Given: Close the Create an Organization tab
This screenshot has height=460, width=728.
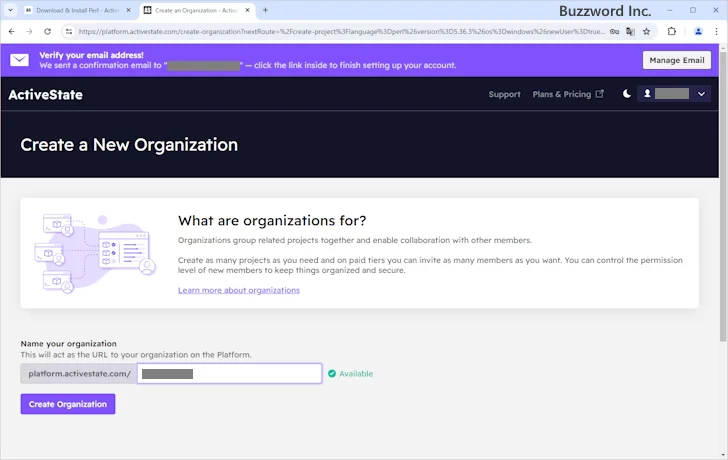Looking at the screenshot, I should click(247, 10).
